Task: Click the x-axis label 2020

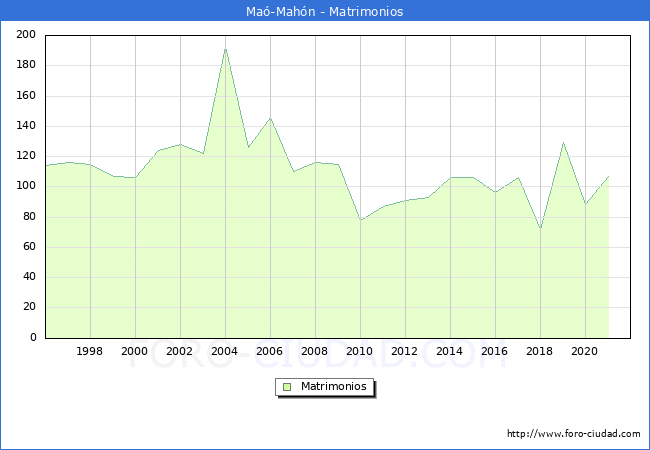Action: pos(585,351)
